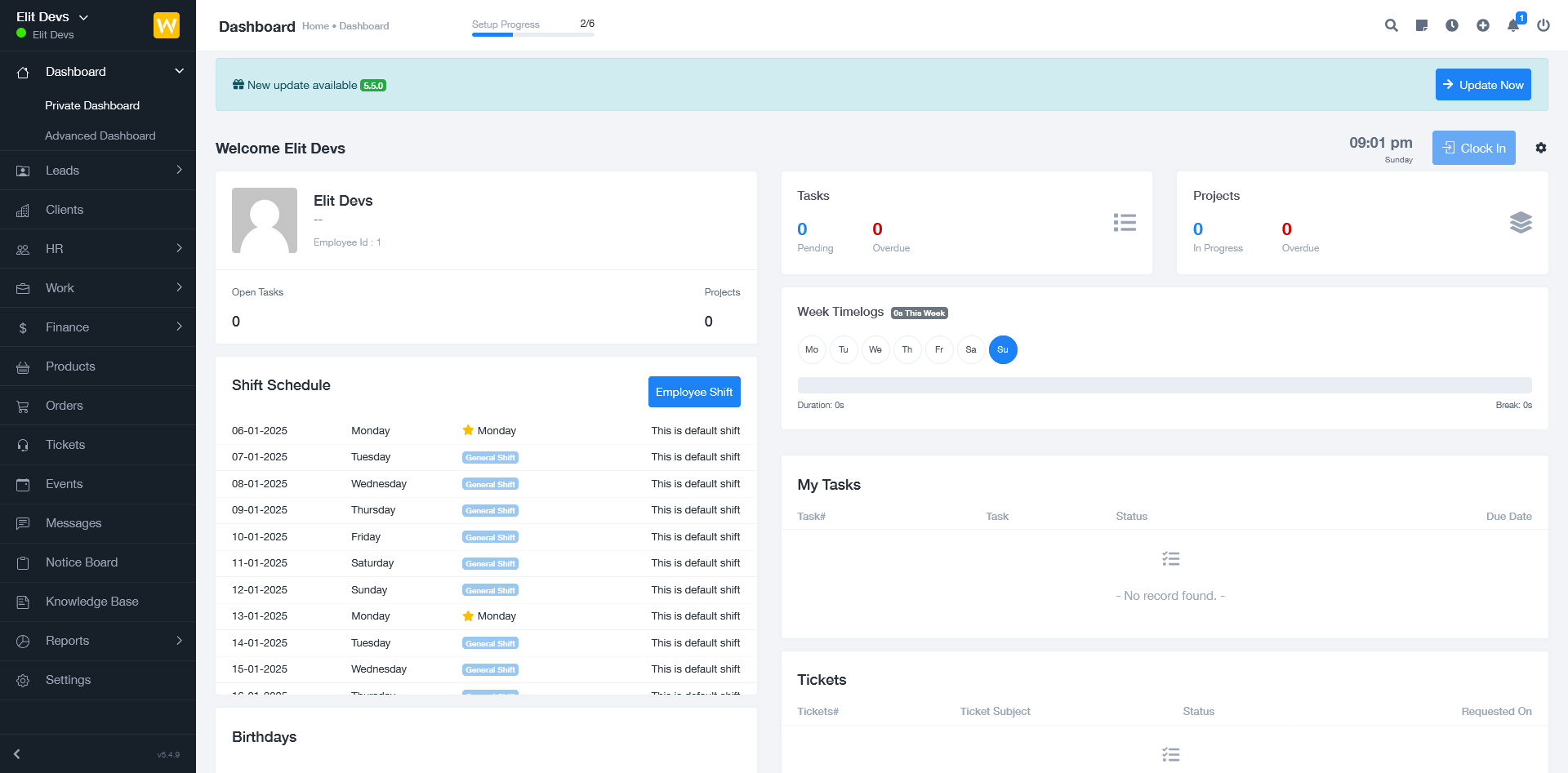Click the Pending tasks count
This screenshot has width=1568, height=773.
(802, 229)
